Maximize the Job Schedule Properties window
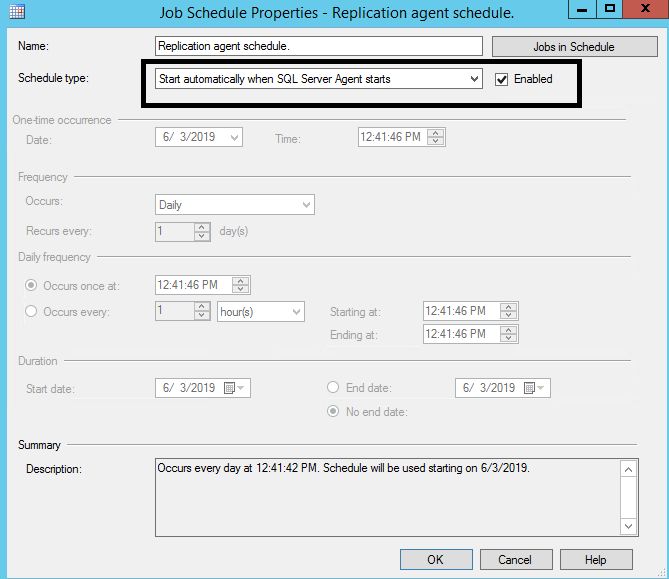Viewport: 669px width, 579px height. [609, 9]
